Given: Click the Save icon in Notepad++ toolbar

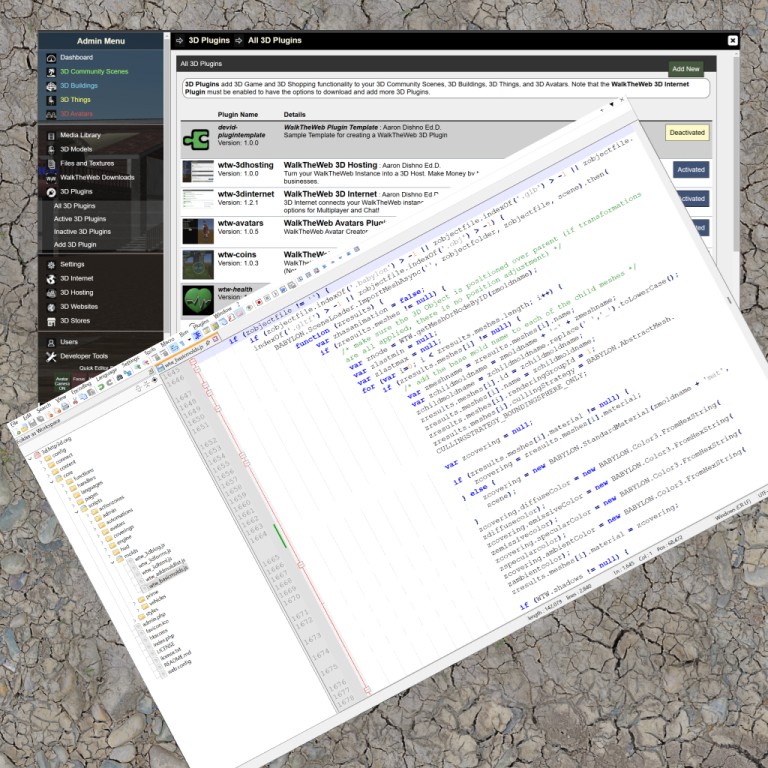Looking at the screenshot, I should [x=32, y=423].
